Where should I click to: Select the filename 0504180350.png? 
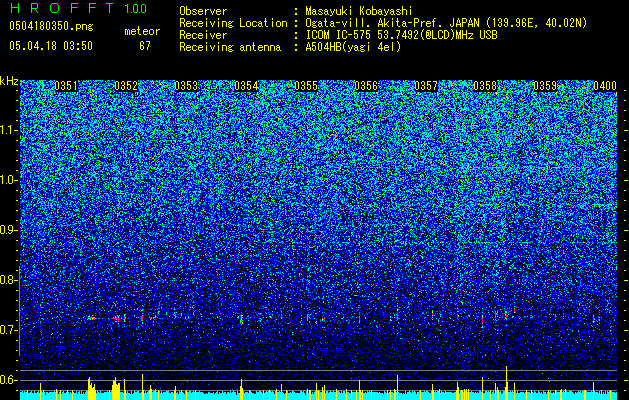pyautogui.click(x=51, y=27)
